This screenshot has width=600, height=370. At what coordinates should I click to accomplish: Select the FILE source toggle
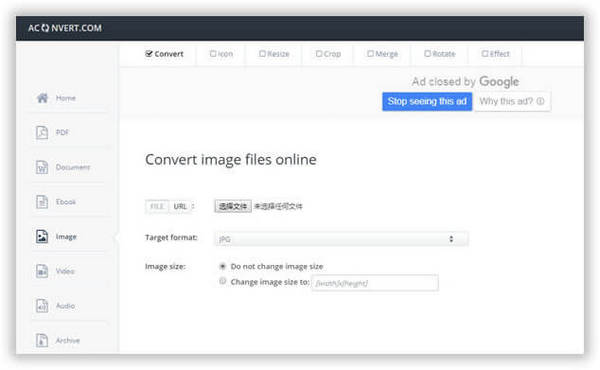point(157,206)
